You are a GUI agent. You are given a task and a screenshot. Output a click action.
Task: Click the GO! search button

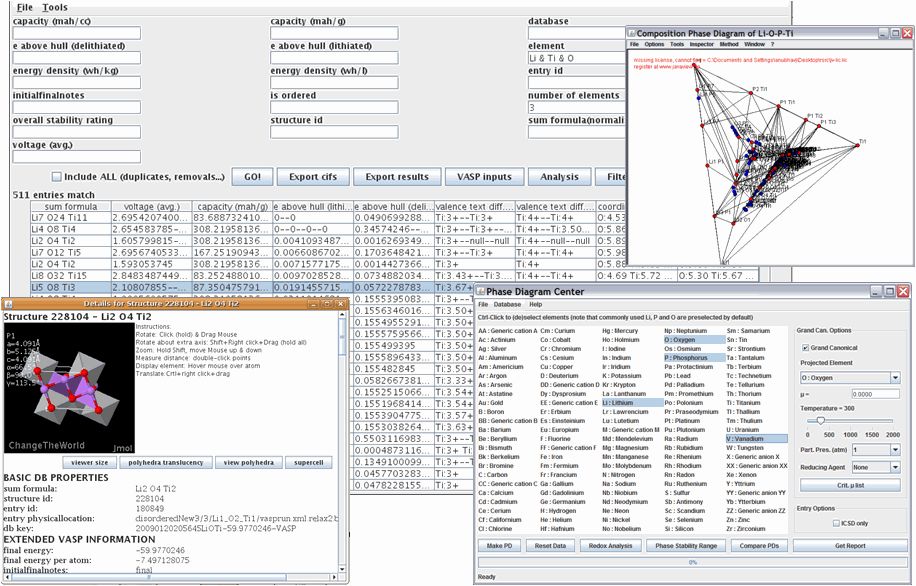point(252,176)
